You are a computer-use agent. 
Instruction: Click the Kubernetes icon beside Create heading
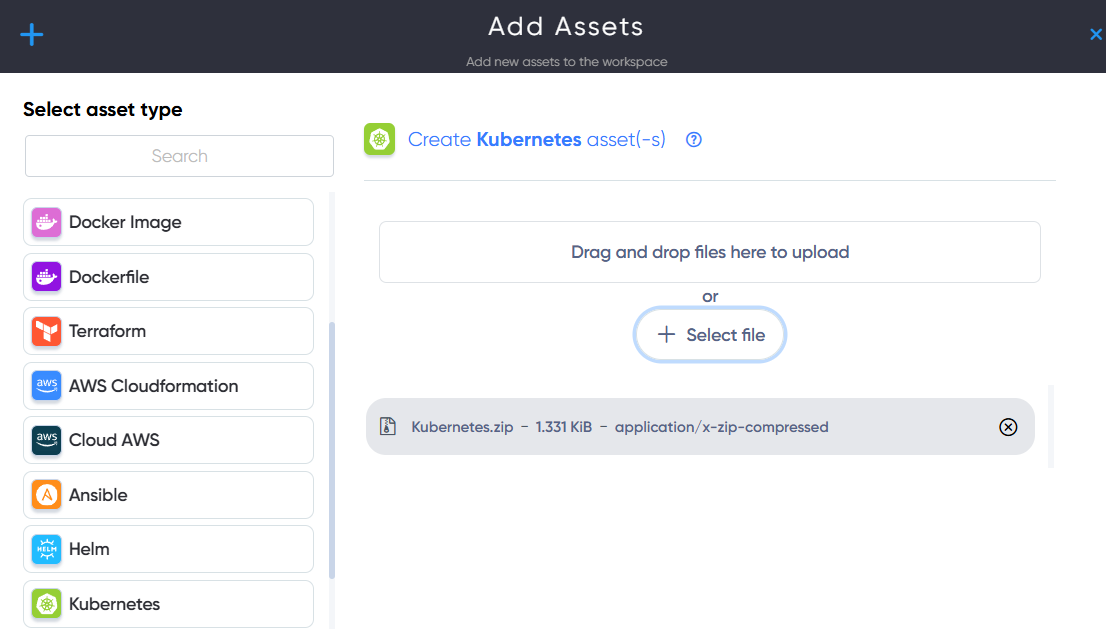(x=379, y=139)
